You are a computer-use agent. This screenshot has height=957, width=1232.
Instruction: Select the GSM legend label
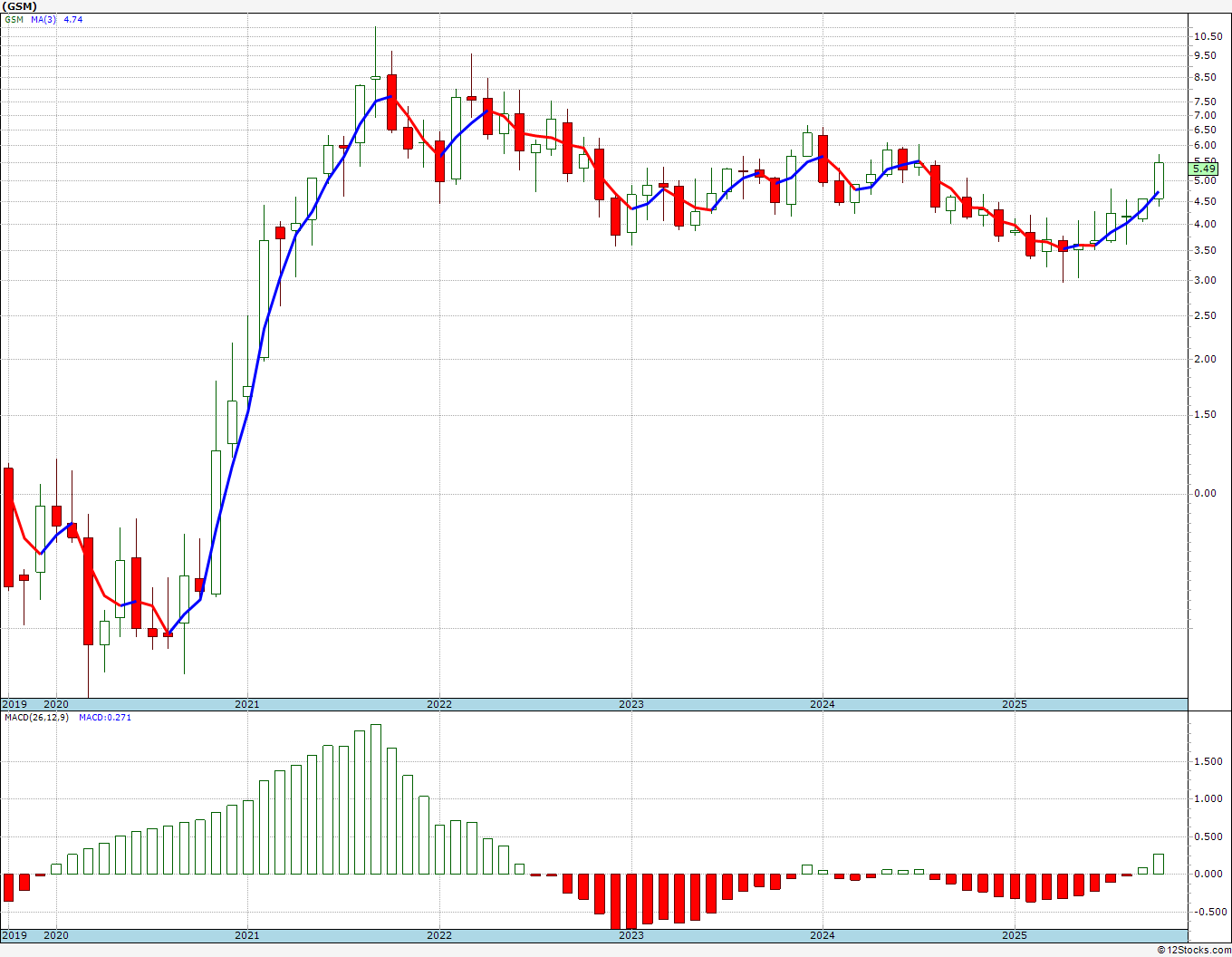(x=14, y=19)
